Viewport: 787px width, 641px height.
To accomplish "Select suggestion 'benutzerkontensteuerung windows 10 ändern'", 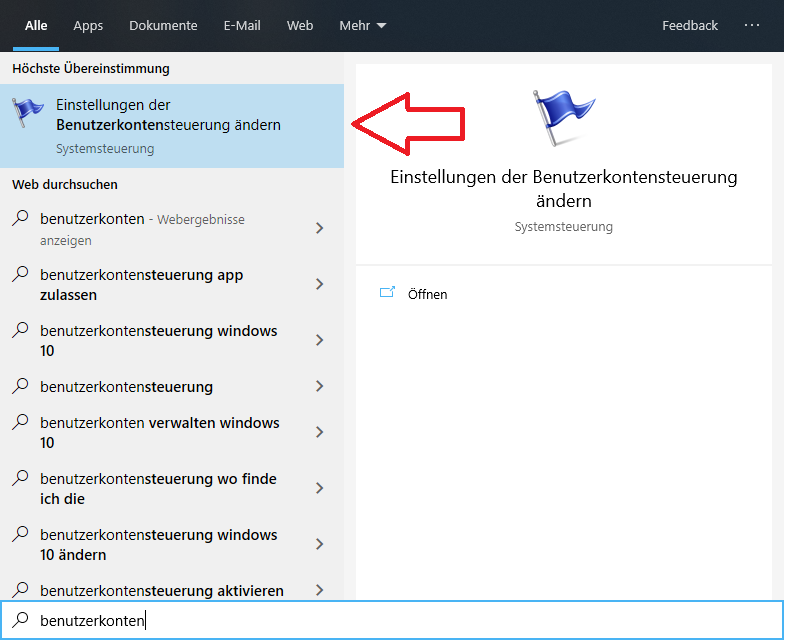I will coord(172,545).
